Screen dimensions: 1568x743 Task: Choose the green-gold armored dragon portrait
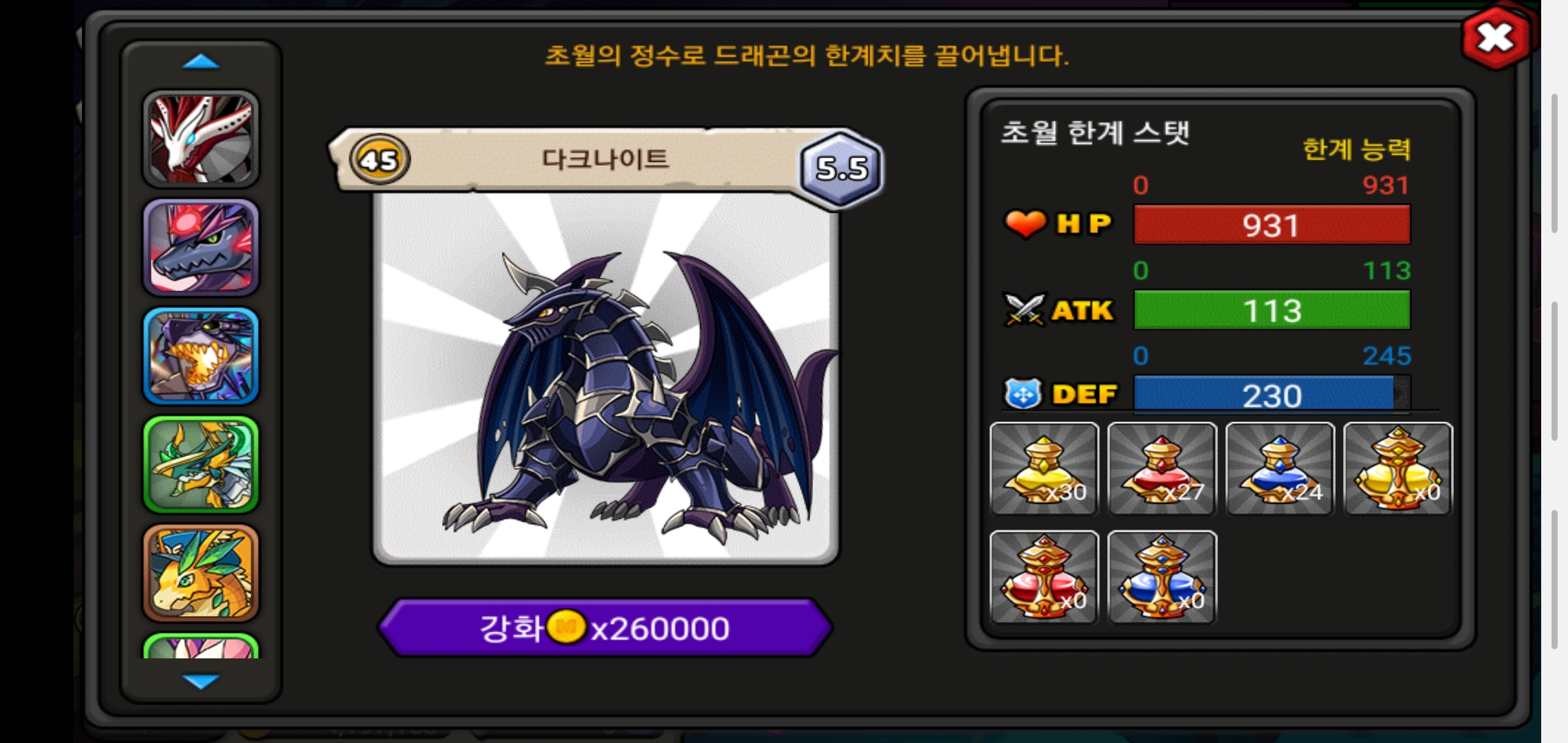[201, 464]
